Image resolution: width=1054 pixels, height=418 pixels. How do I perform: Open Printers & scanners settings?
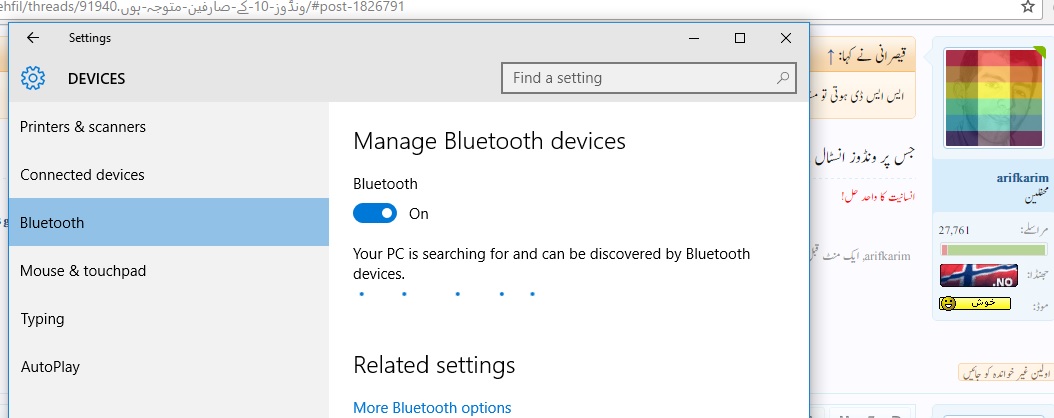coord(83,127)
